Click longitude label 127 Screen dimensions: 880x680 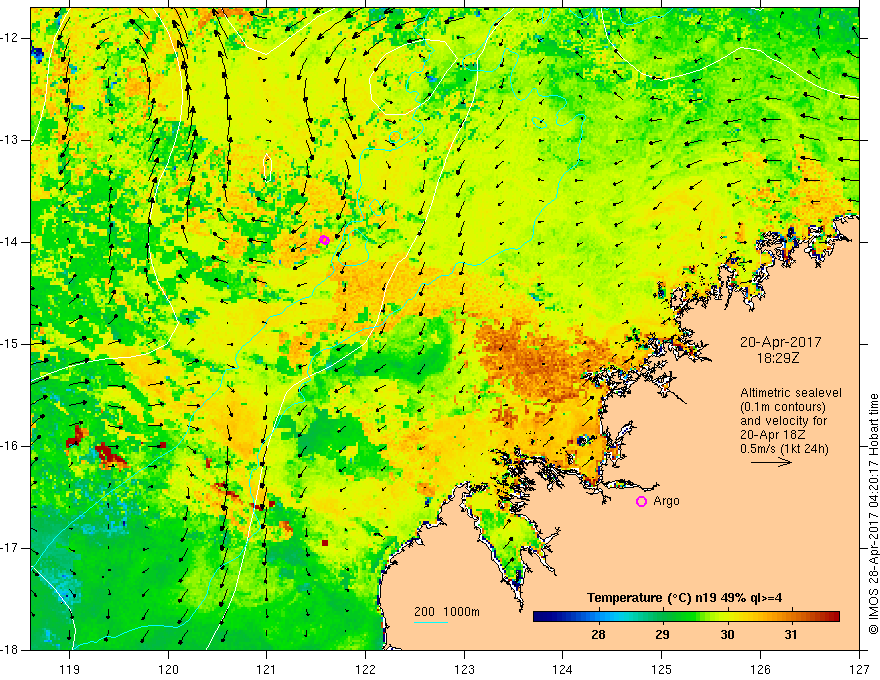pos(859,669)
